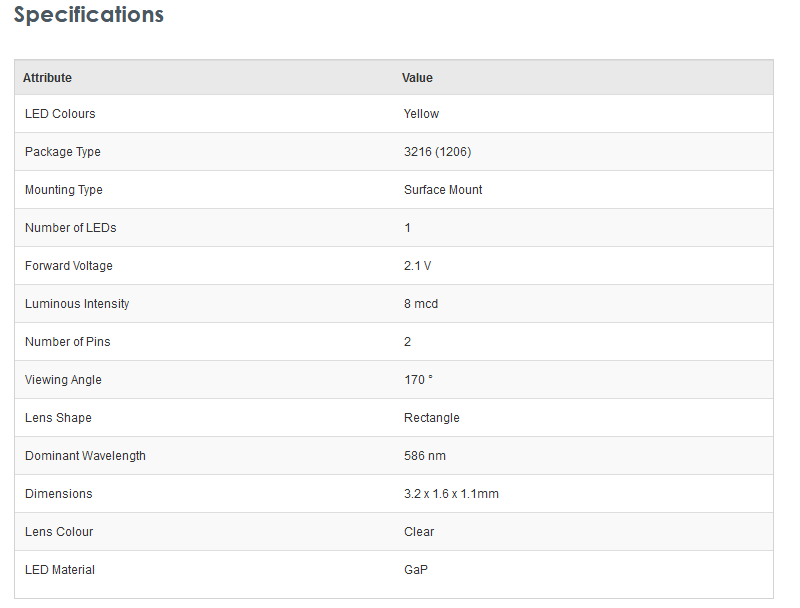Select the LED Colours attribute cell
The height and width of the screenshot is (608, 800).
click(60, 114)
